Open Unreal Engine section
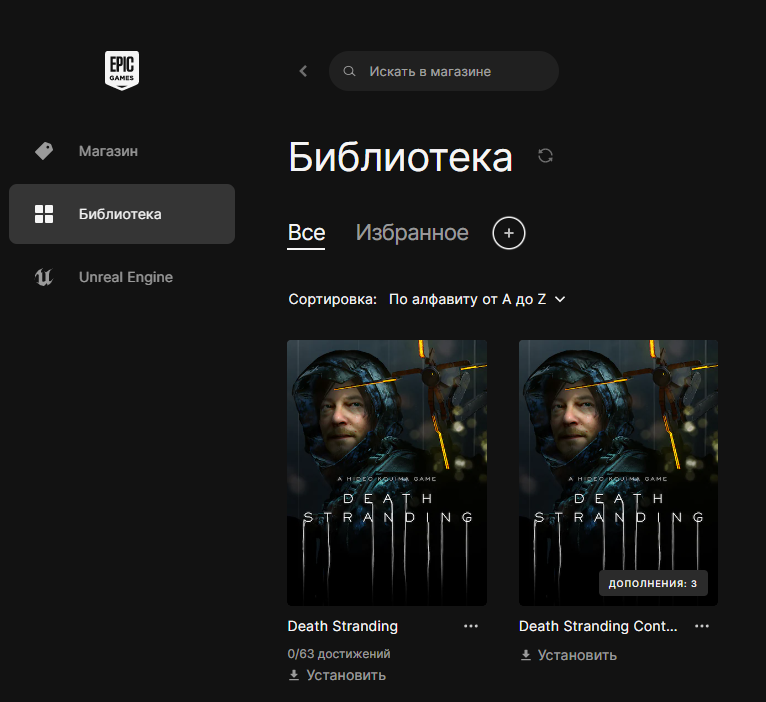The image size is (766, 702). 122,277
